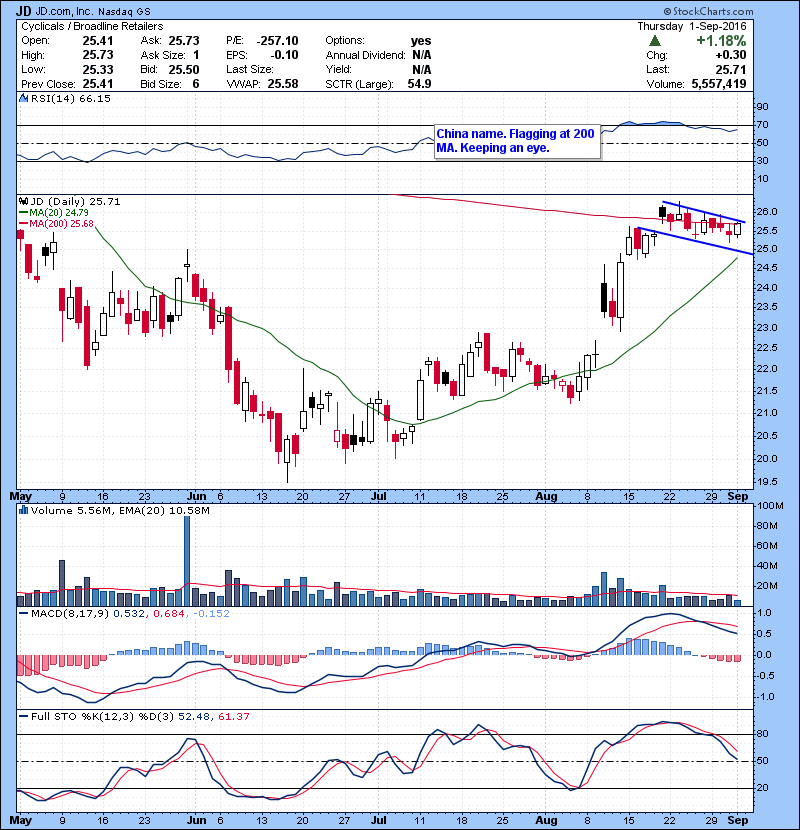Image resolution: width=800 pixels, height=830 pixels.
Task: Click the 'Jul' label under the price chart
Action: (379, 497)
